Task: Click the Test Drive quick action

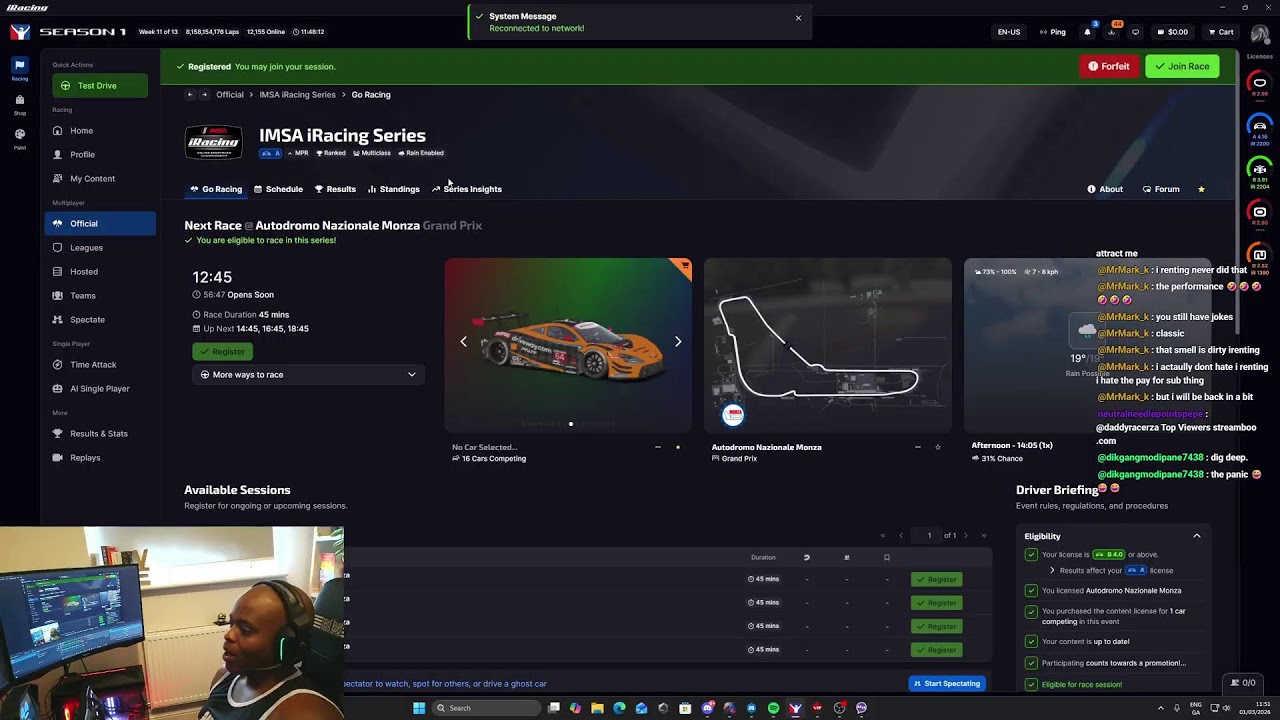Action: [x=100, y=86]
